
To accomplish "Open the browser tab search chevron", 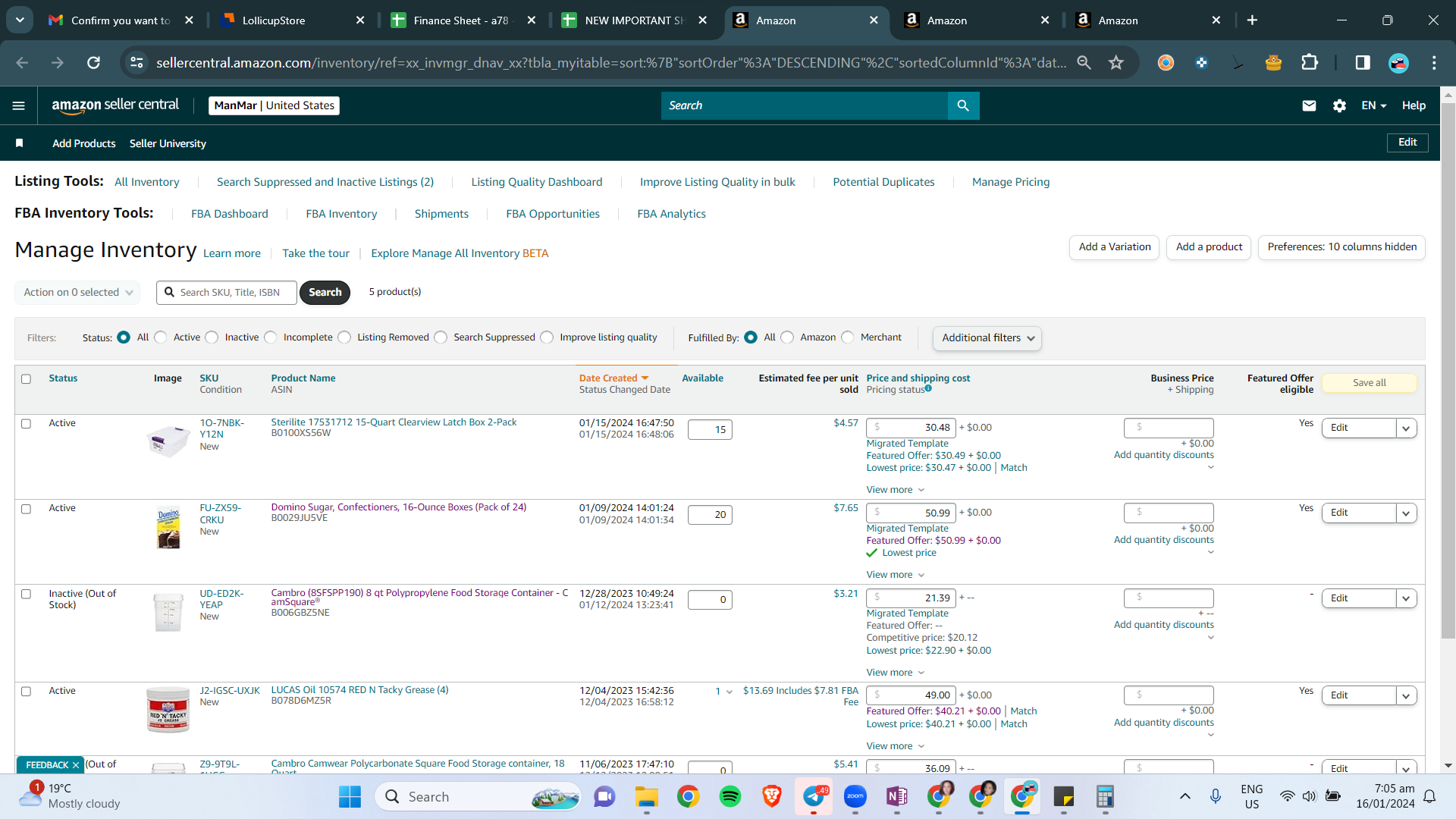I will click(20, 20).
